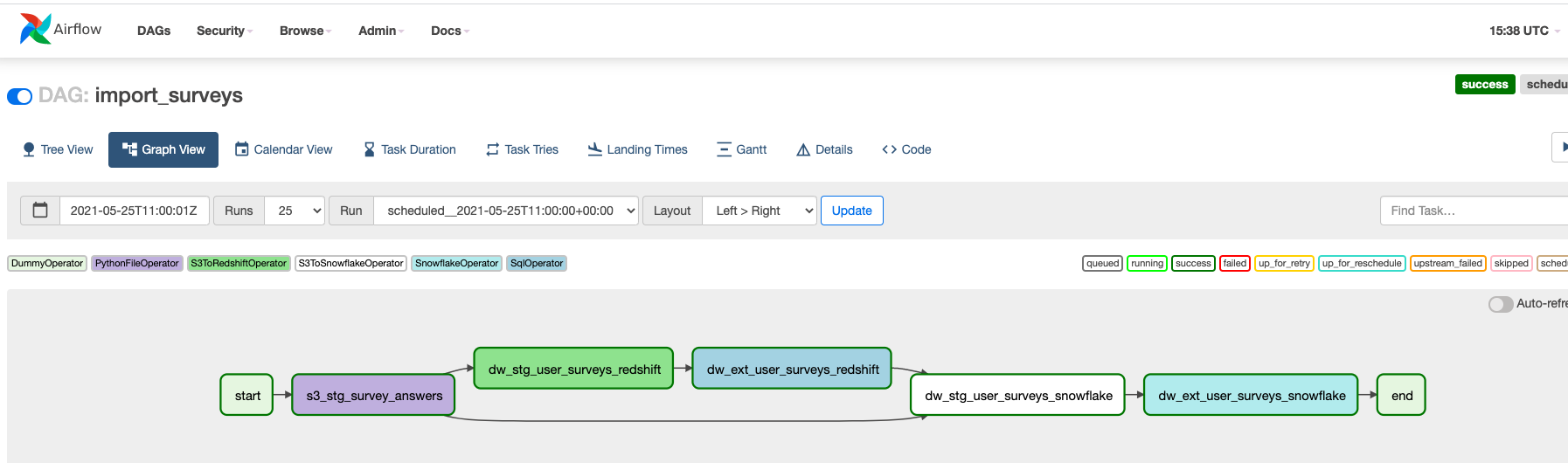The height and width of the screenshot is (463, 1568).
Task: Click the Airflow pinwheel logo
Action: click(35, 29)
